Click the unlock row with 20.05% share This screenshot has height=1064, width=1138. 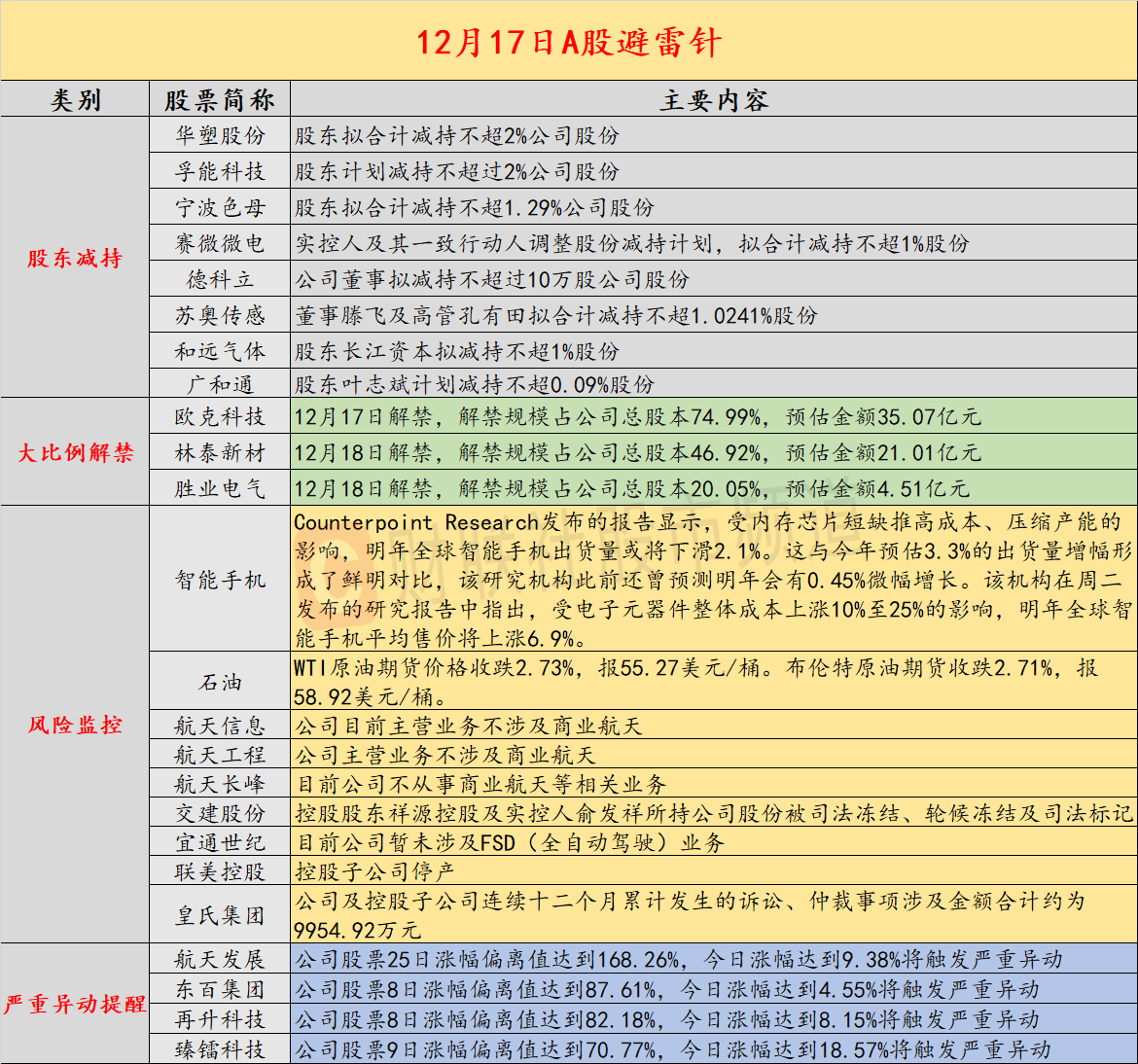[x=714, y=487]
